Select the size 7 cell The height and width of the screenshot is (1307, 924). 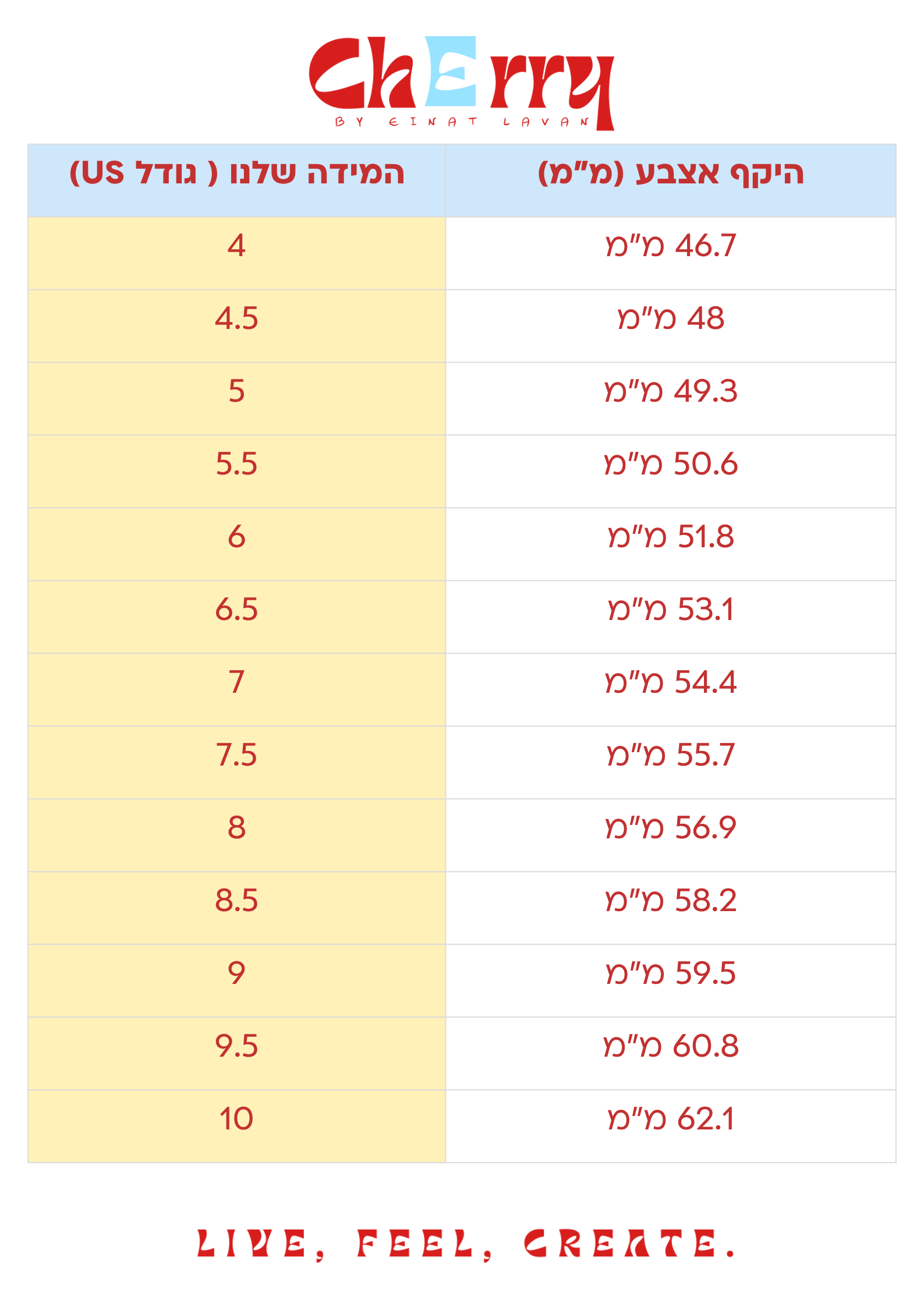pyautogui.click(x=236, y=682)
